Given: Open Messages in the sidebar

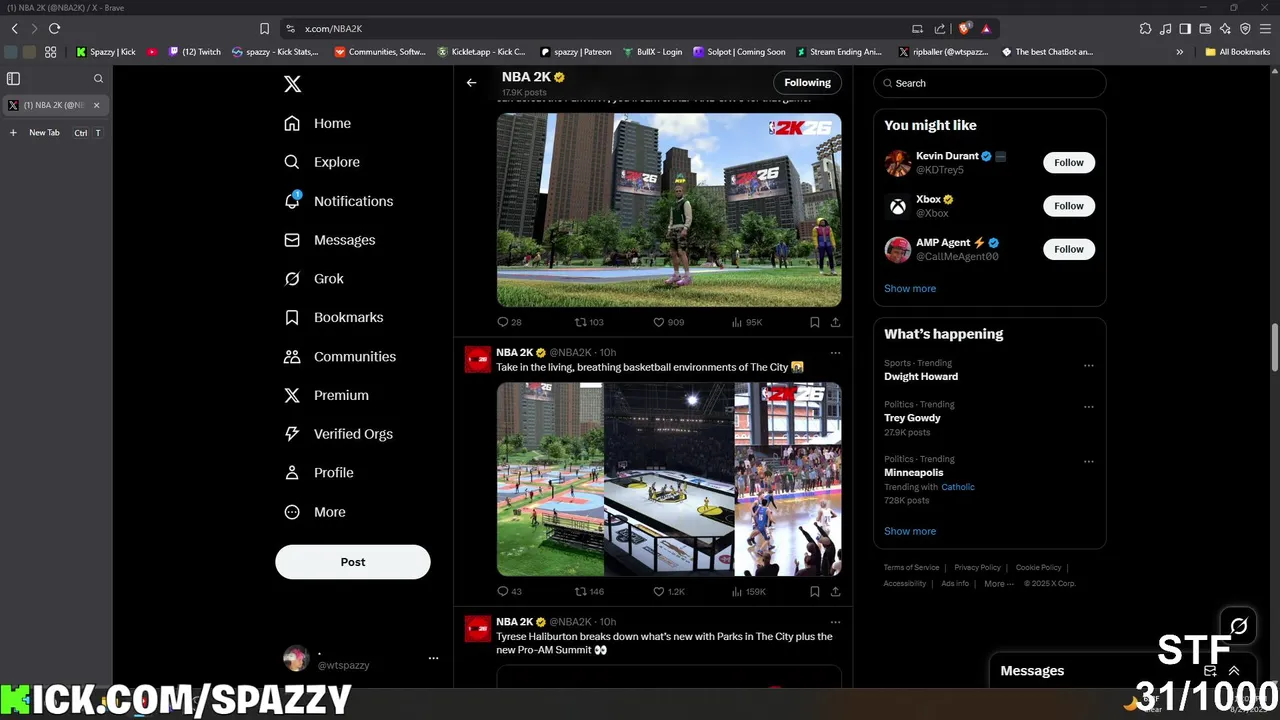Looking at the screenshot, I should tap(329, 240).
